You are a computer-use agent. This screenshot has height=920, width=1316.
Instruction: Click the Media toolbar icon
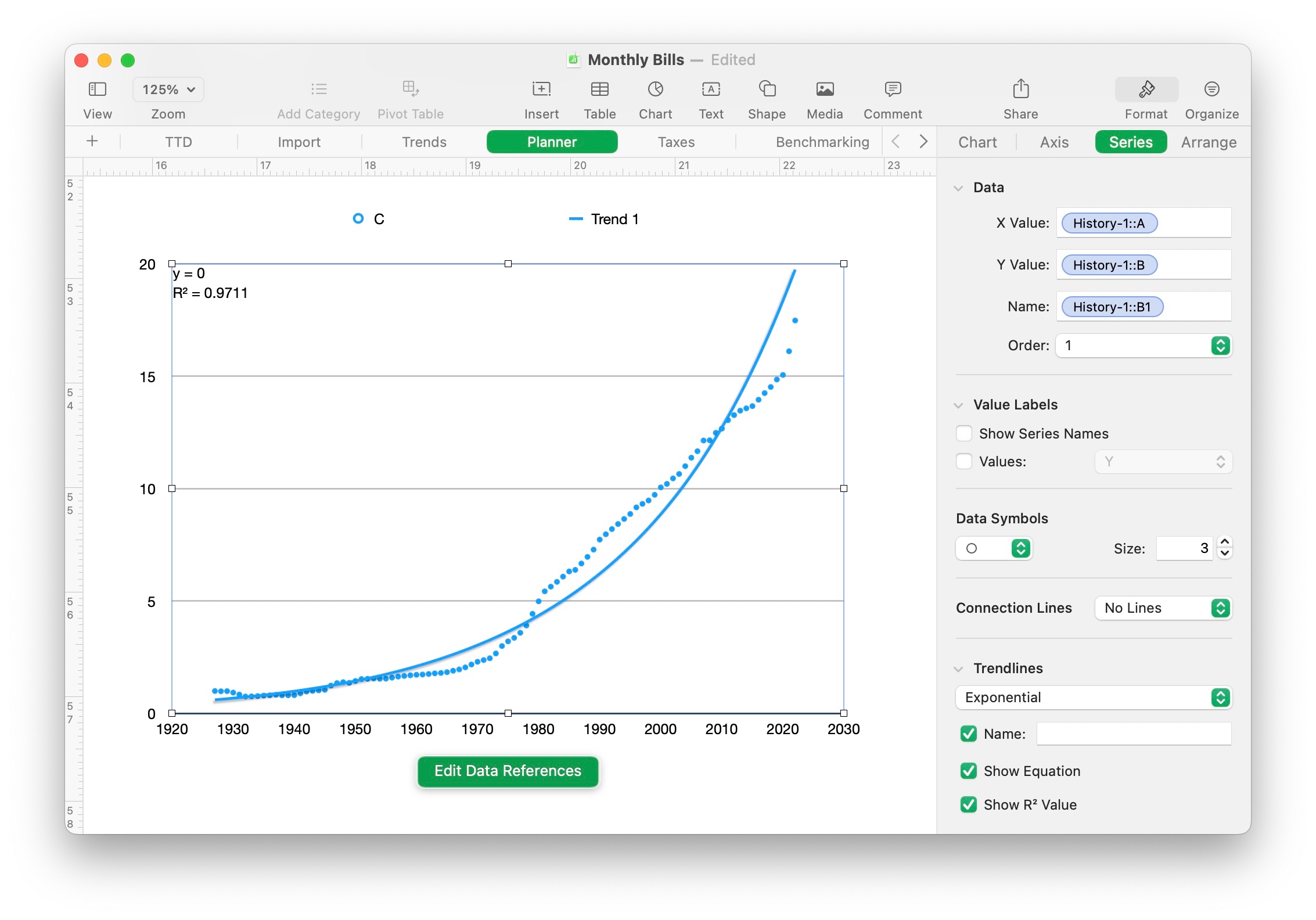pyautogui.click(x=824, y=89)
